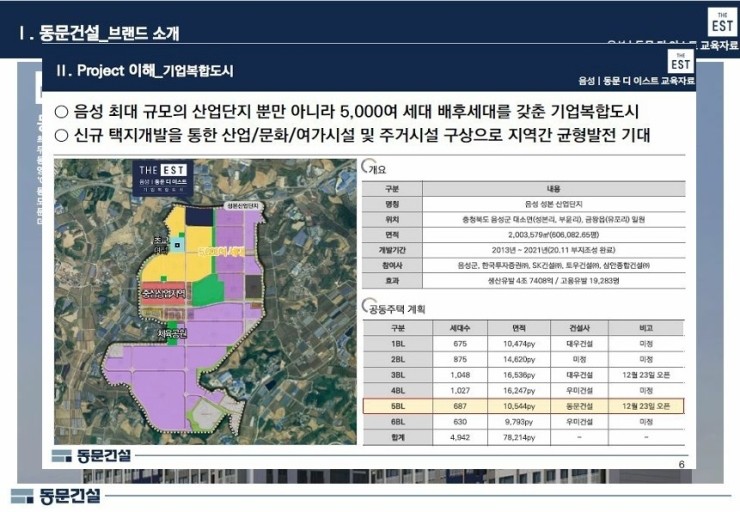This screenshot has width=740, height=512.
Task: Click the 세대수 column header
Action: (x=460, y=328)
